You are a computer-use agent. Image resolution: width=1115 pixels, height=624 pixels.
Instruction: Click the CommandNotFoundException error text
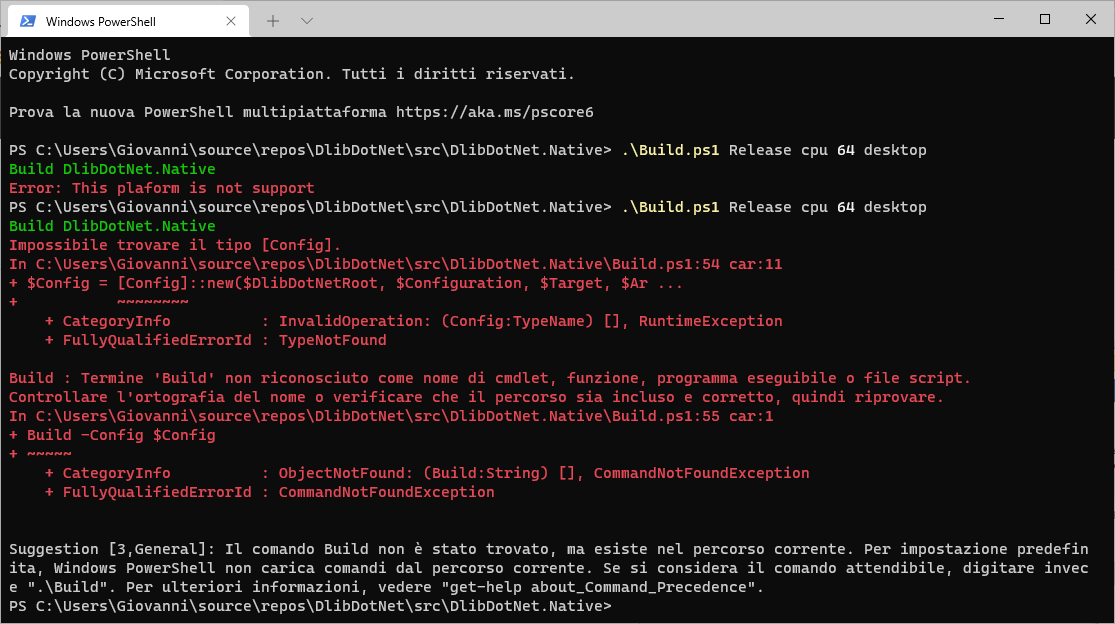pyautogui.click(x=385, y=492)
